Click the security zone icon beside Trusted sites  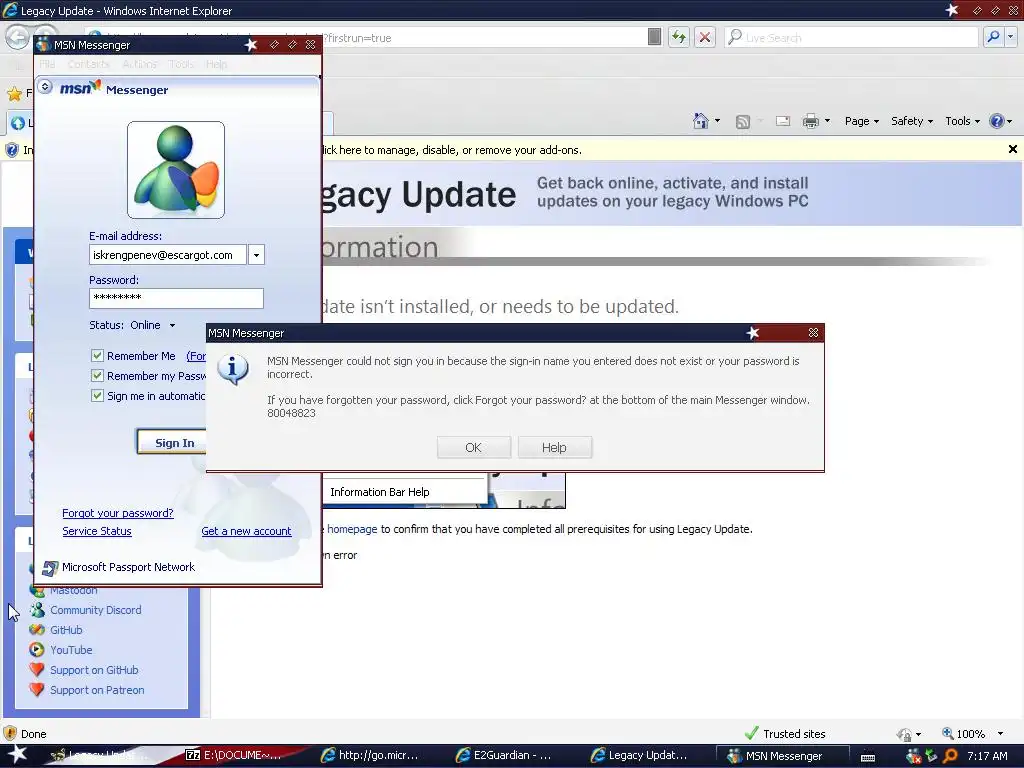pyautogui.click(x=904, y=734)
